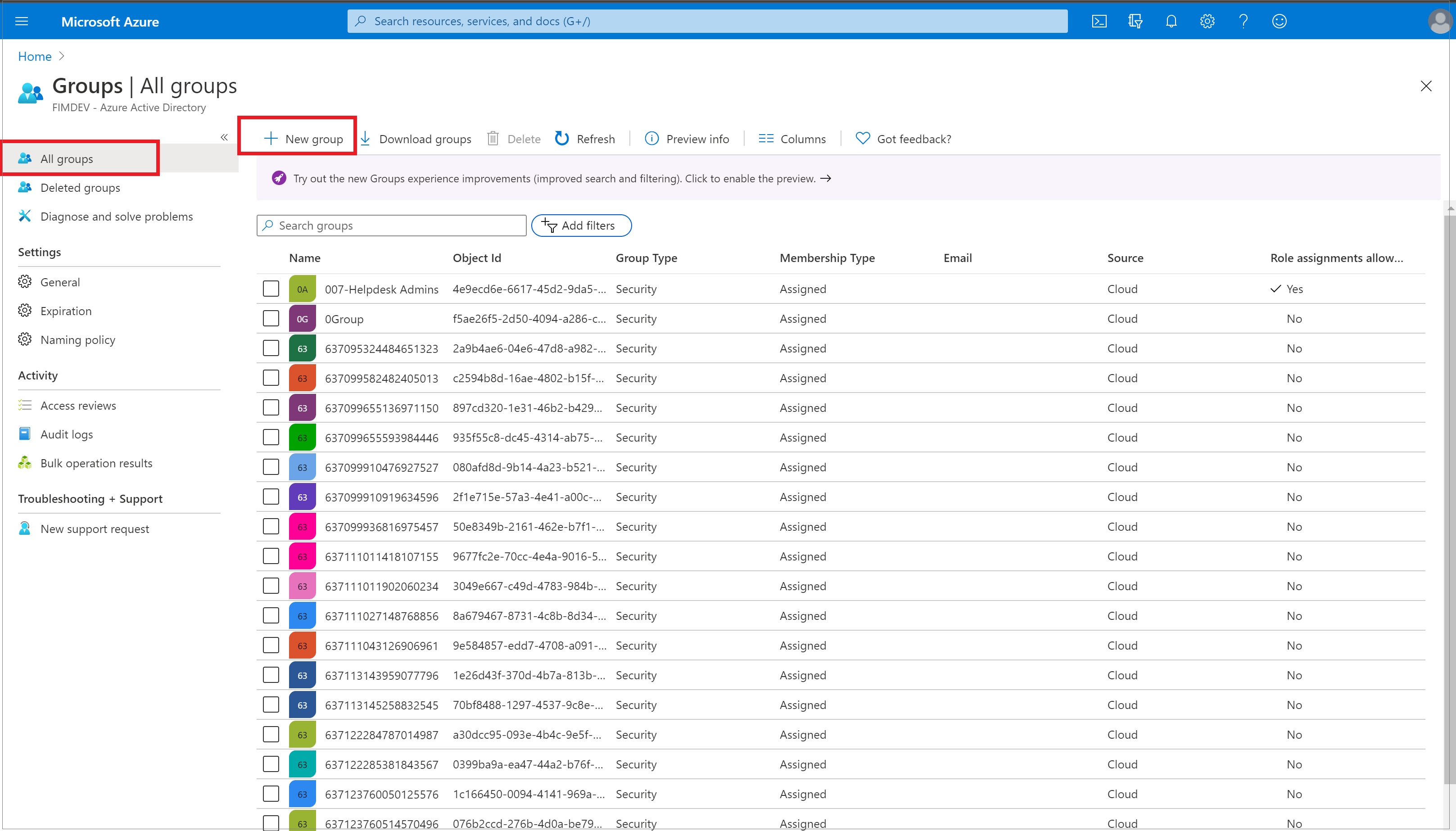Screen dimensions: 1456x831
Task: Click the Add filters button
Action: (x=581, y=226)
